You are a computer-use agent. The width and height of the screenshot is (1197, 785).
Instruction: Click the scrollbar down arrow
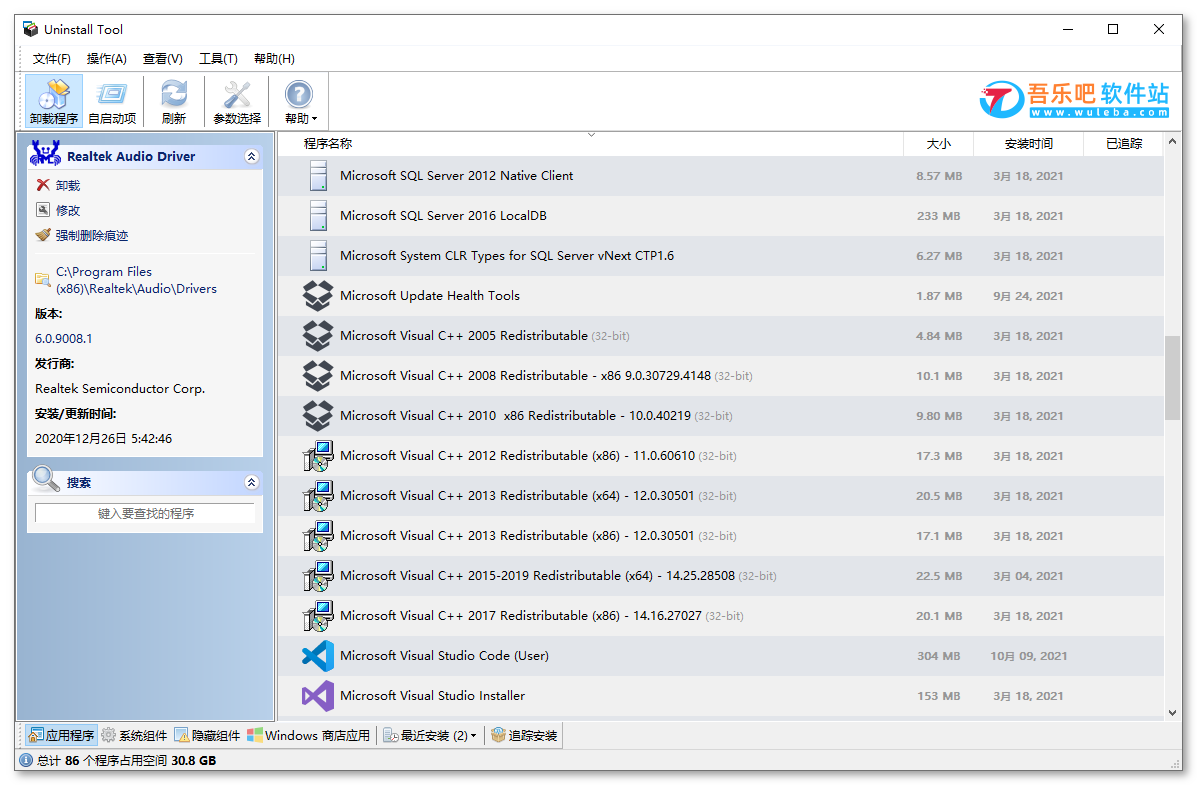[1173, 712]
